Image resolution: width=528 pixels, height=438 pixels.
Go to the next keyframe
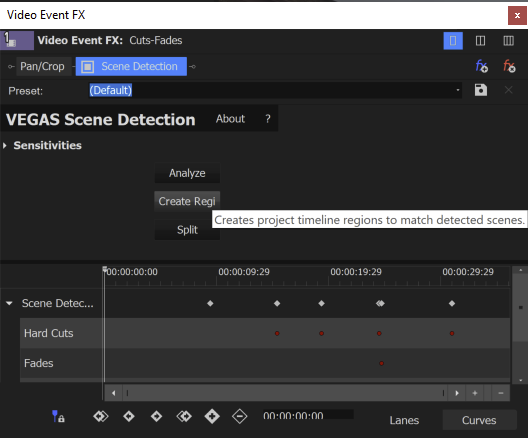pos(156,416)
